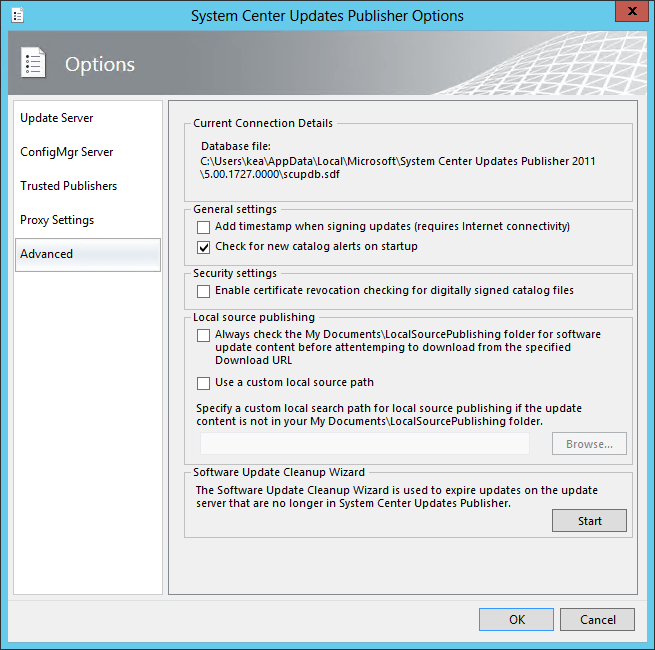Tick Always check the LocalSourcePublishing folder checkbox
Screen dimensions: 655x650
203,335
